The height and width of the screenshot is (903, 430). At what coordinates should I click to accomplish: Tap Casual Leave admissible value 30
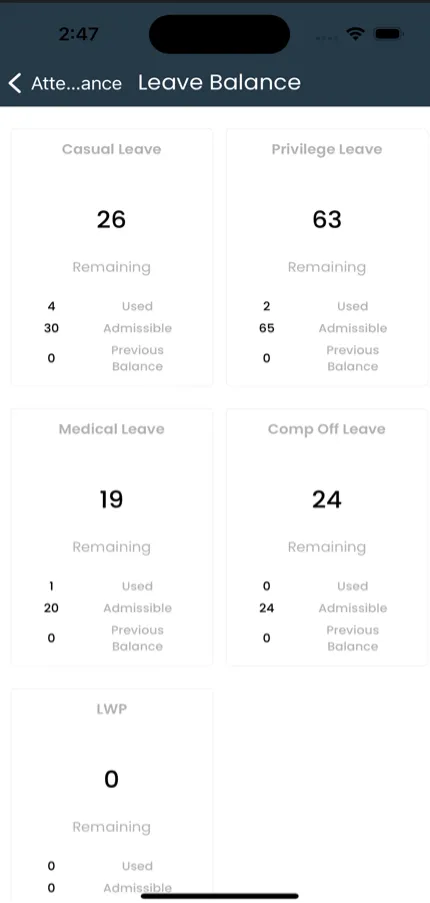pos(51,328)
